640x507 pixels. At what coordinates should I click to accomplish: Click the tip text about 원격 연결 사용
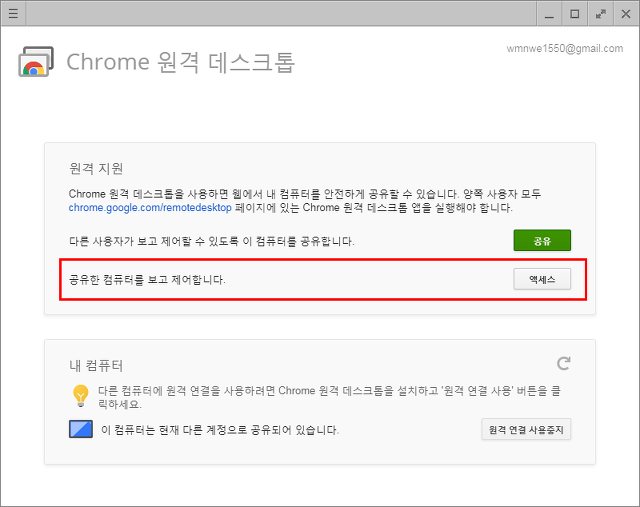tap(329, 398)
